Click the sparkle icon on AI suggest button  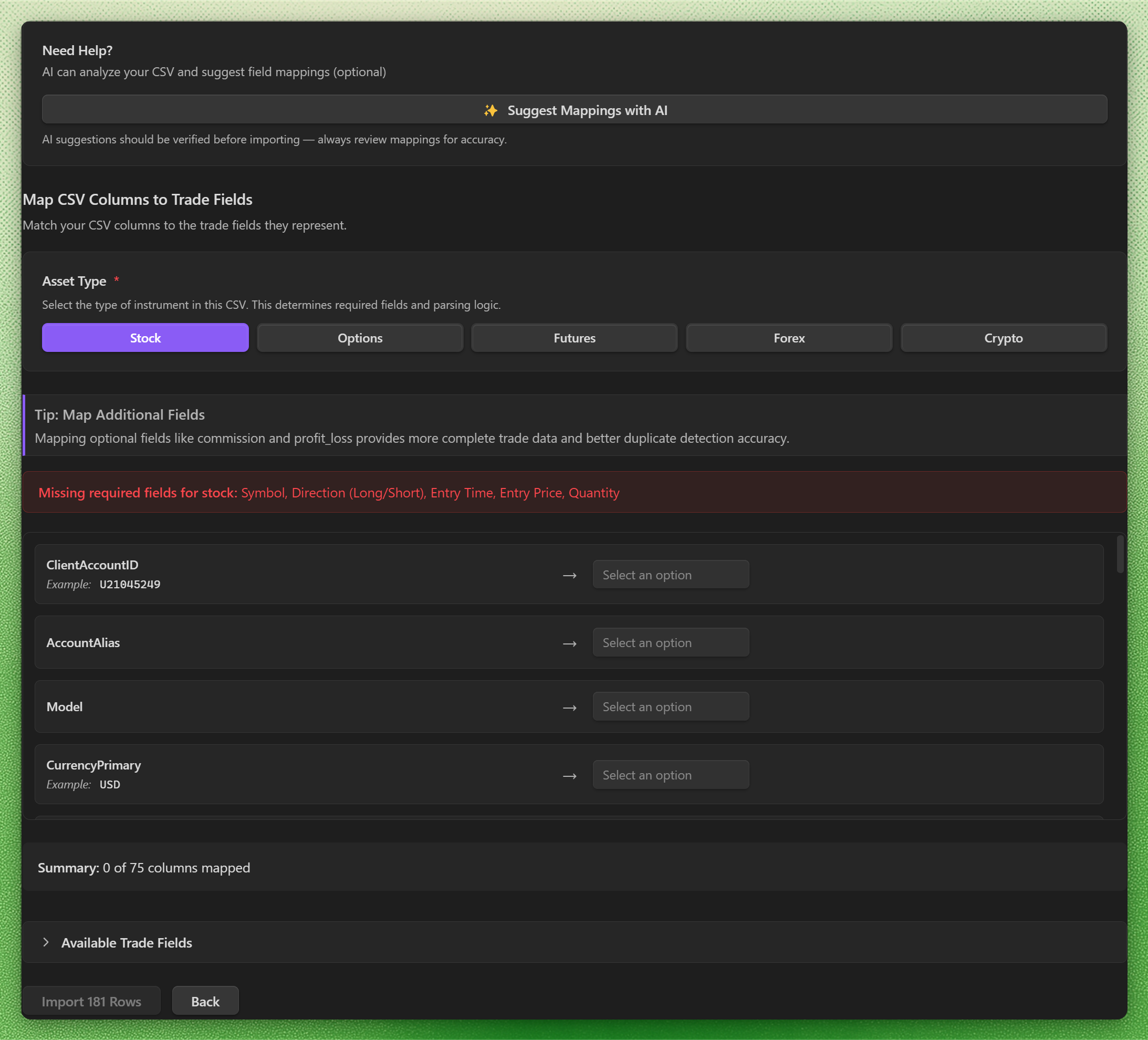pyautogui.click(x=490, y=110)
